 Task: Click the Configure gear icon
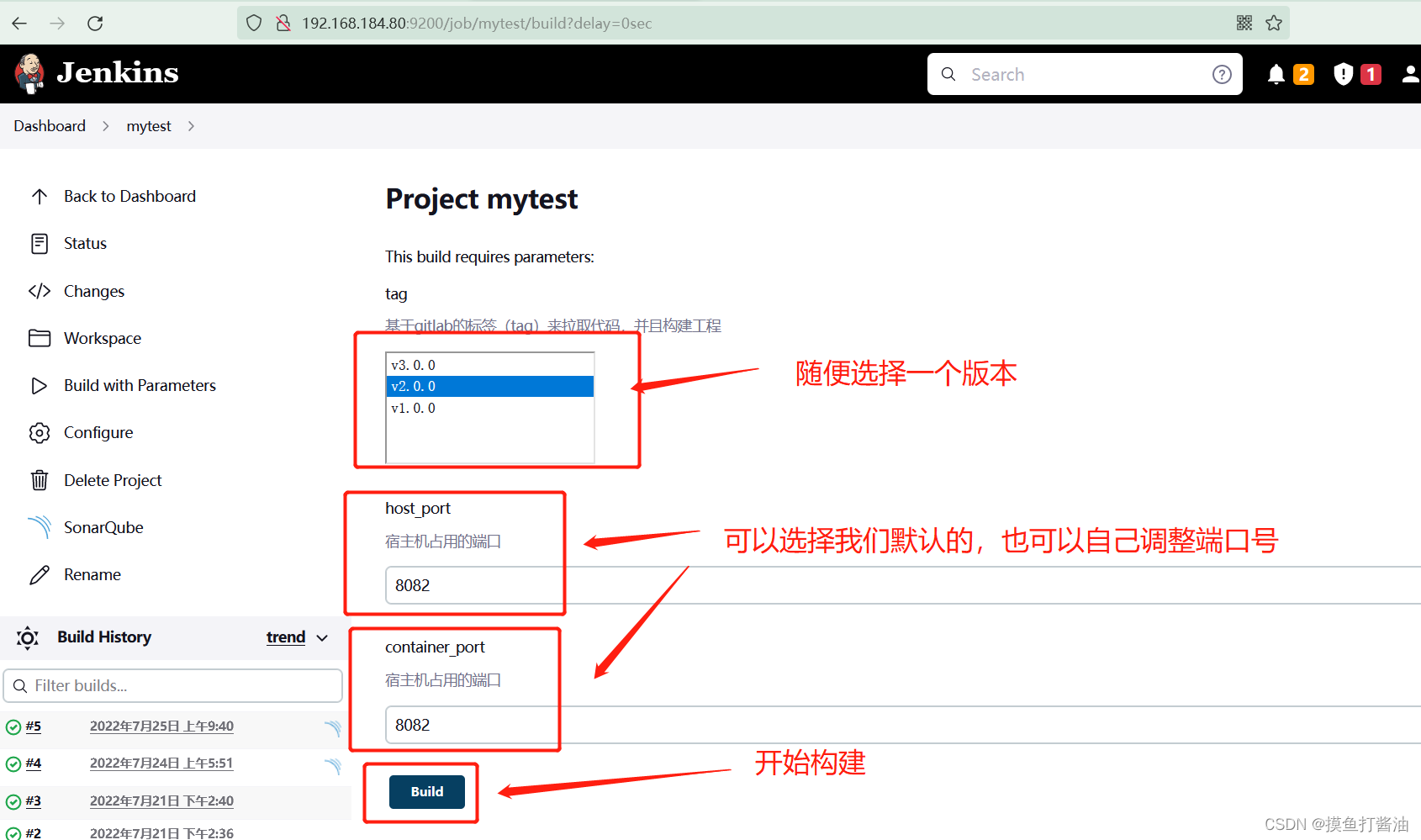click(40, 433)
